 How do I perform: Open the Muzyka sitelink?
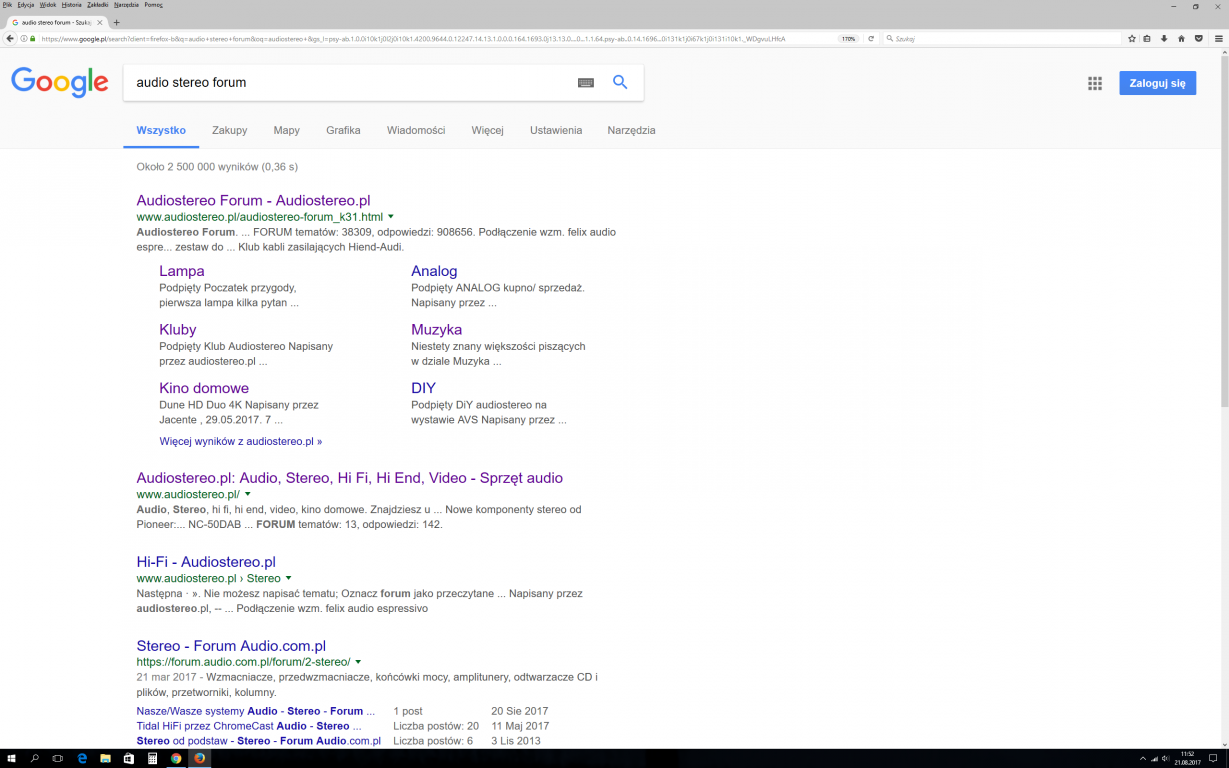436,329
